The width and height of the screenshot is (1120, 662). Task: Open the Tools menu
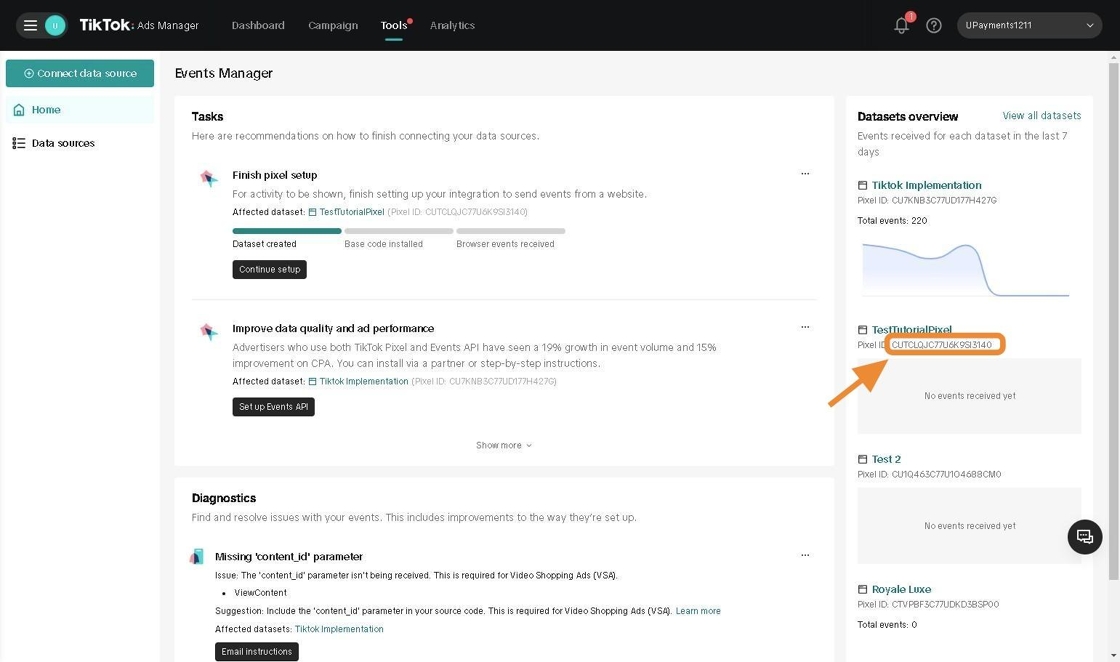[x=394, y=26]
